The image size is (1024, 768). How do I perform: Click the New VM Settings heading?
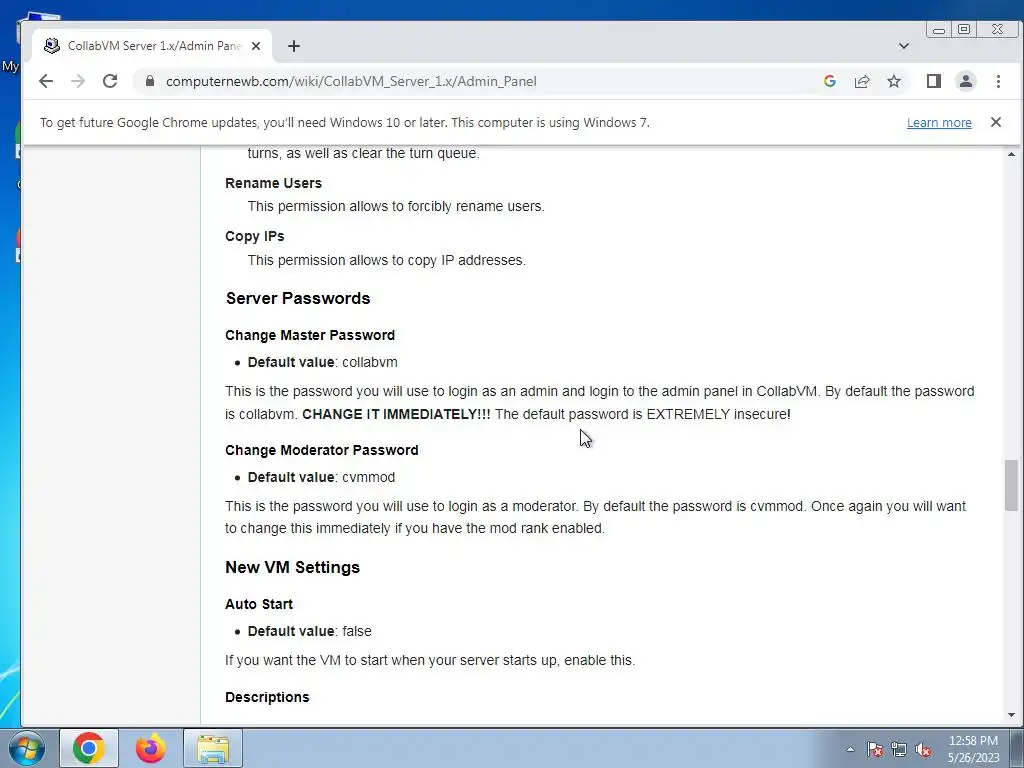[293, 567]
